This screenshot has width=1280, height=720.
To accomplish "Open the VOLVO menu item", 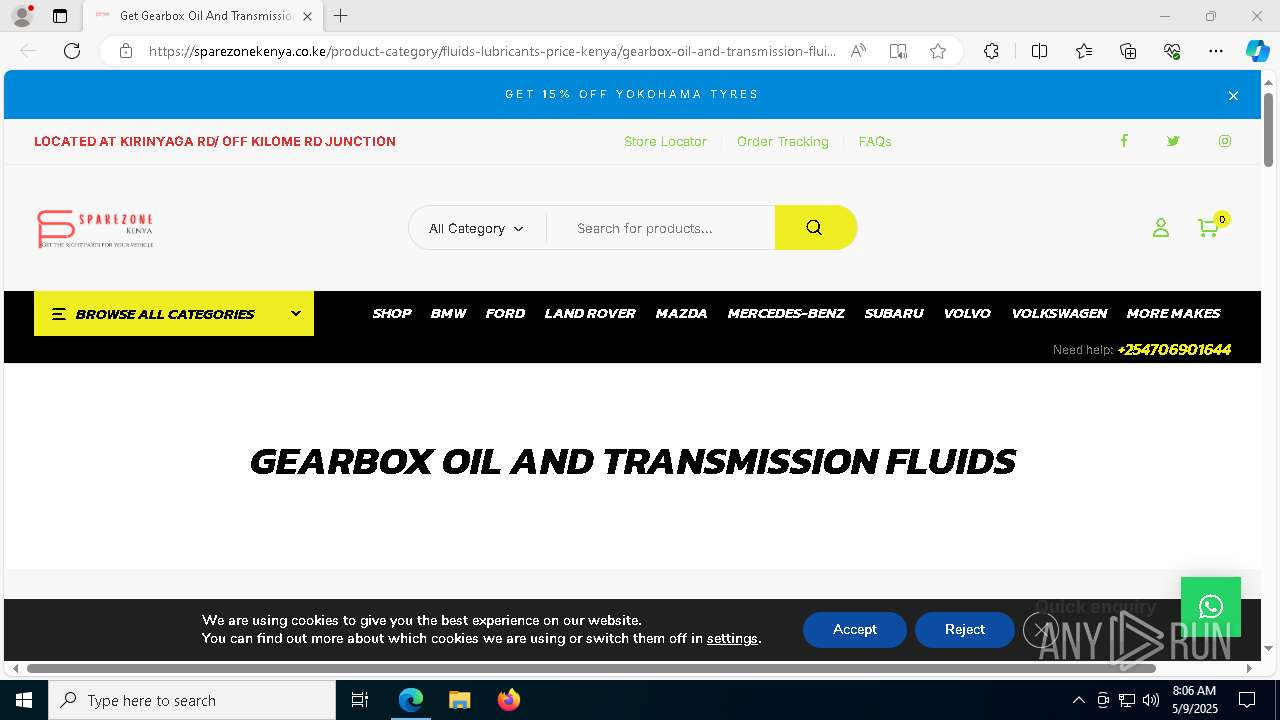I will tap(967, 314).
